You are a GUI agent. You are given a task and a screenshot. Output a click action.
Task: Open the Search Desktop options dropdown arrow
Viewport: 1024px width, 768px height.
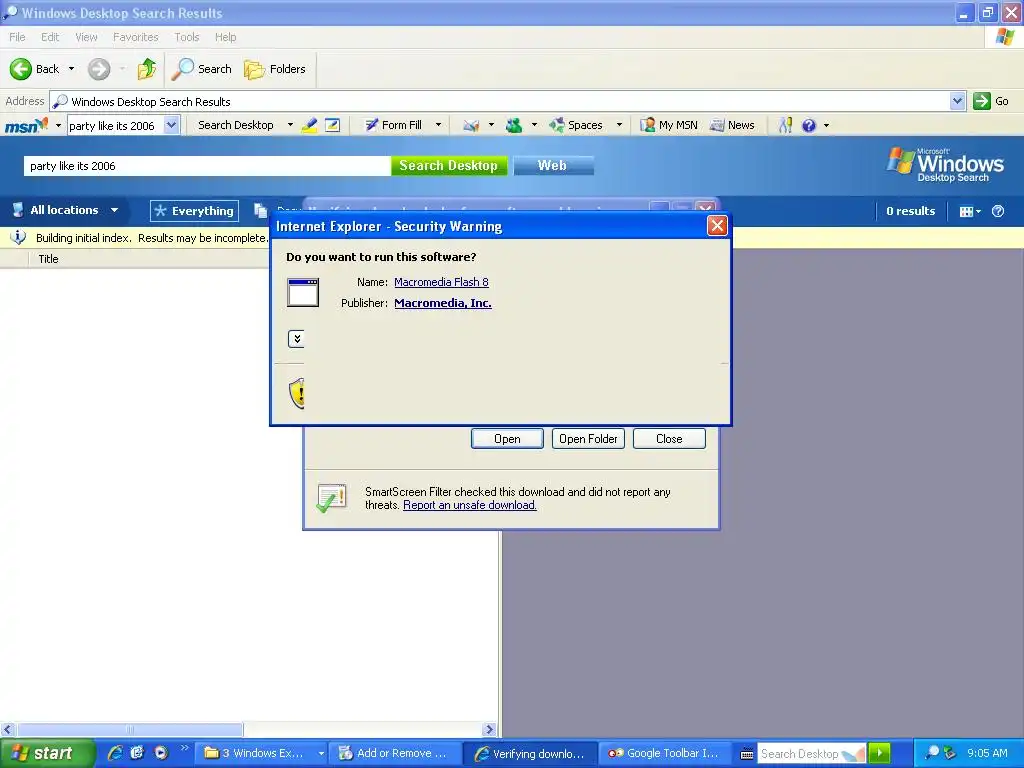point(290,125)
